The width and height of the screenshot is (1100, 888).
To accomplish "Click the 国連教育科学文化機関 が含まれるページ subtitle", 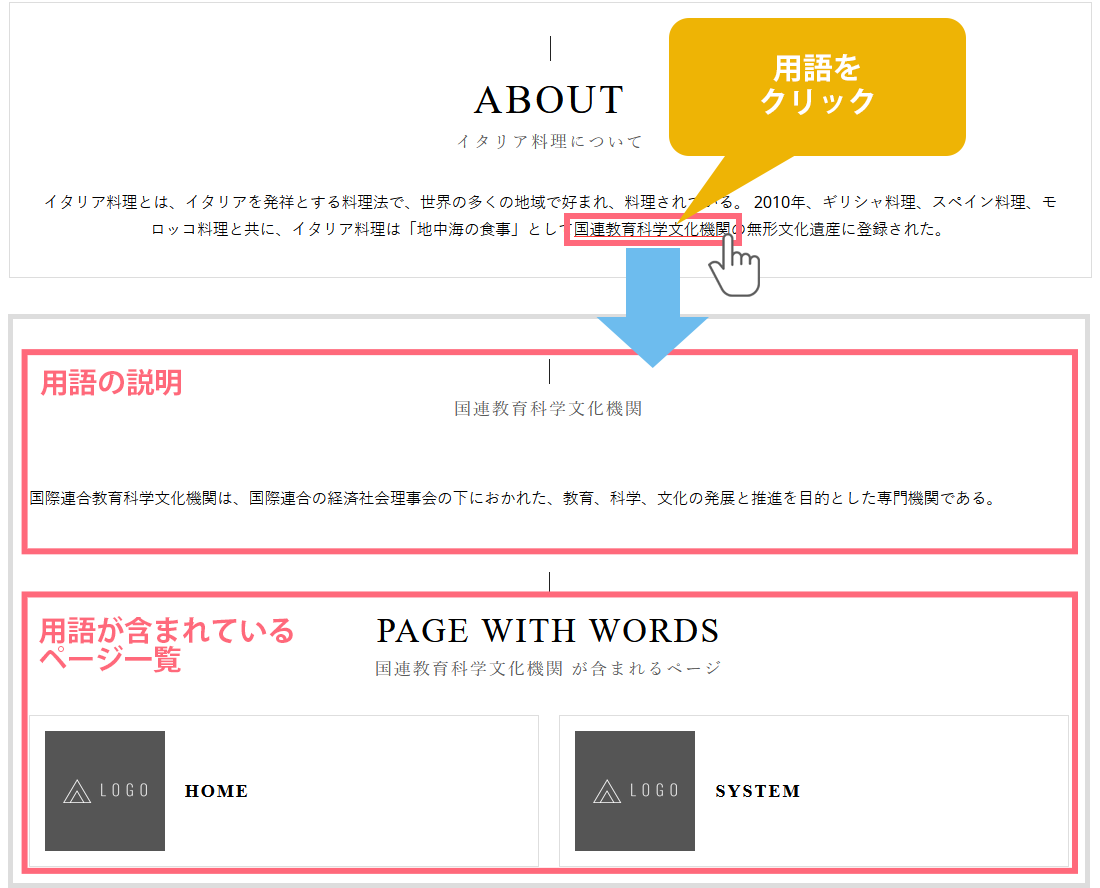I will click(x=547, y=668).
